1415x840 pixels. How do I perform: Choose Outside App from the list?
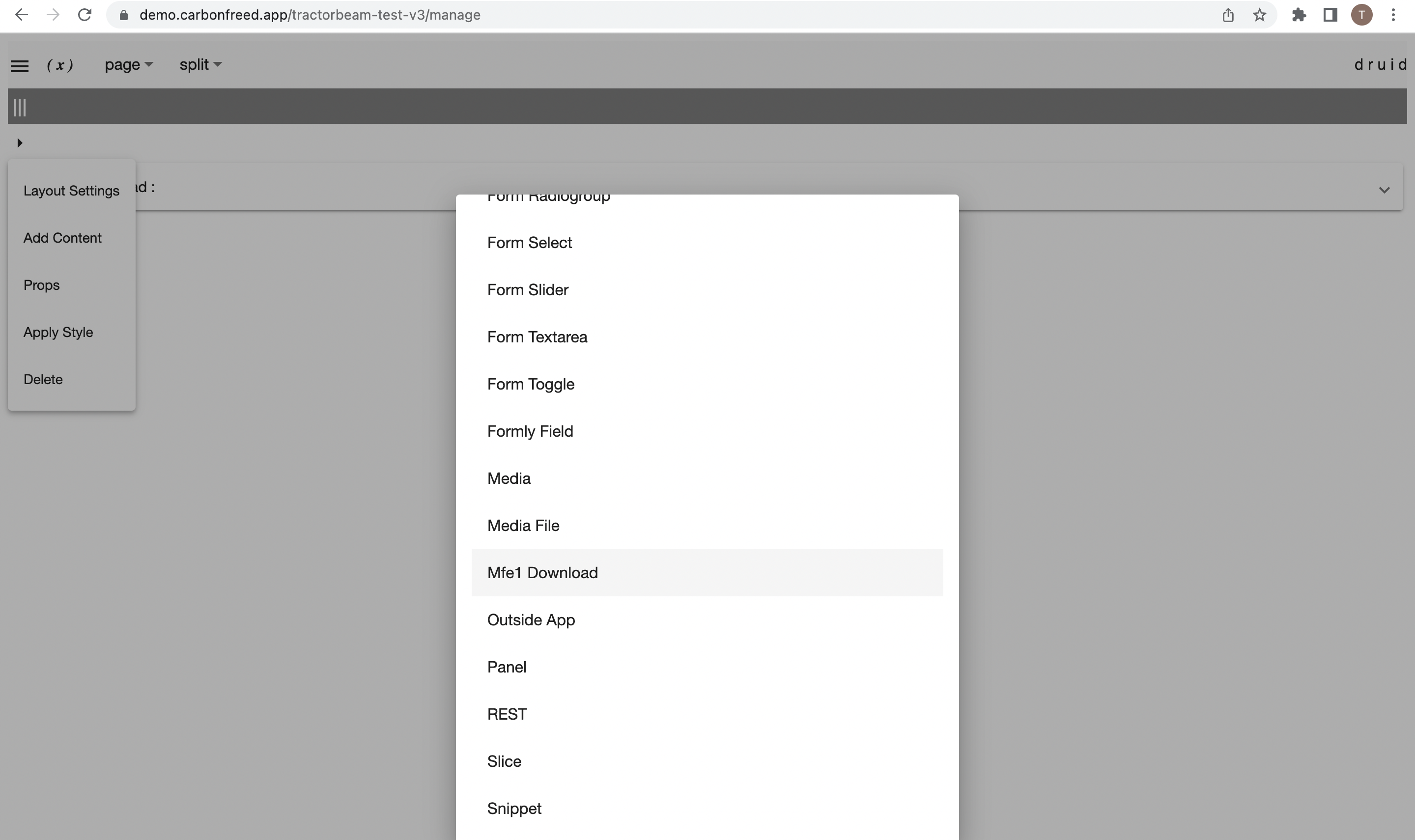pyautogui.click(x=530, y=619)
